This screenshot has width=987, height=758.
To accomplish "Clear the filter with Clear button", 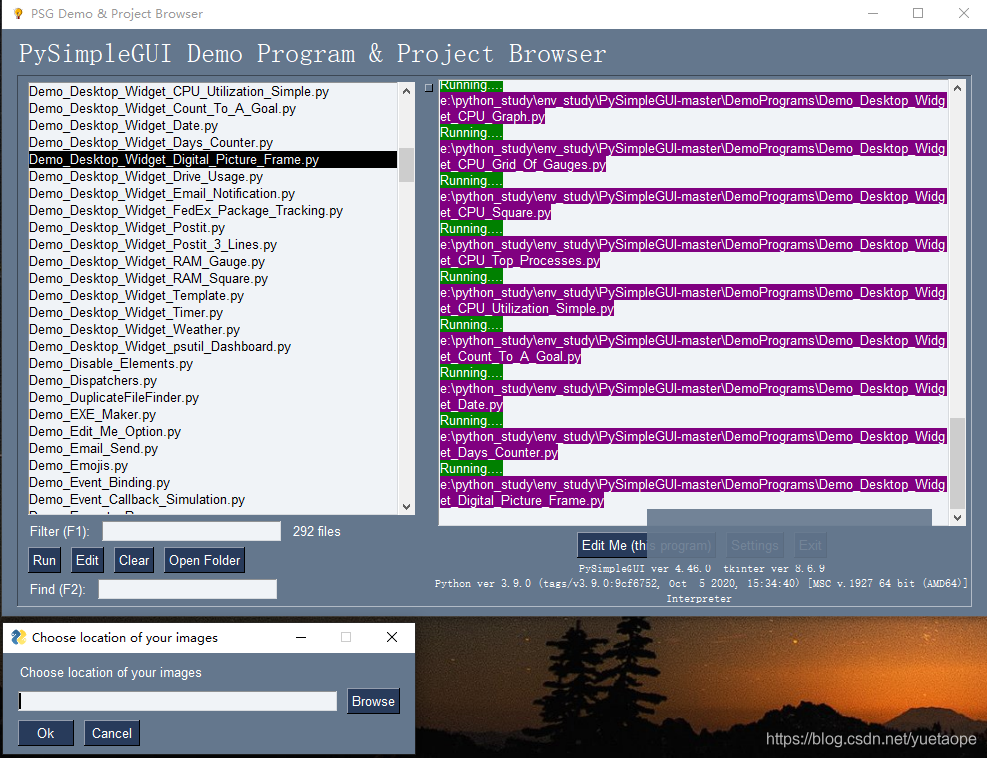I will tap(134, 560).
